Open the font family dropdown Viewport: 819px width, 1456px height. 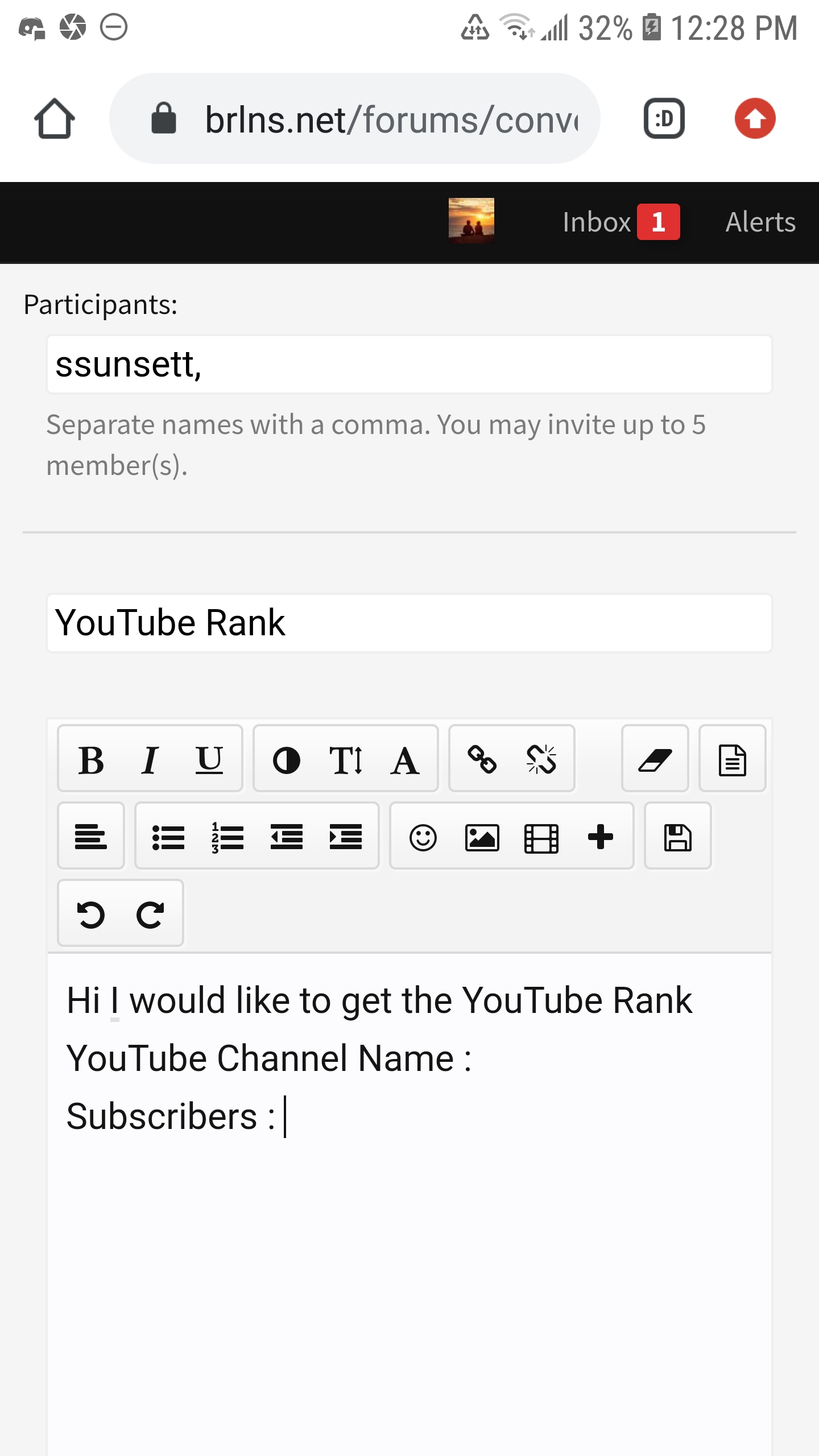point(405,760)
